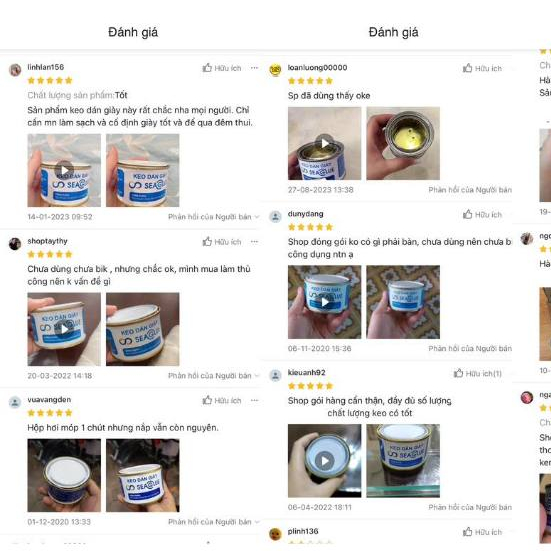The width and height of the screenshot is (551, 551).
Task: Expand seller reply under vuavangden's review
Action: [213, 522]
